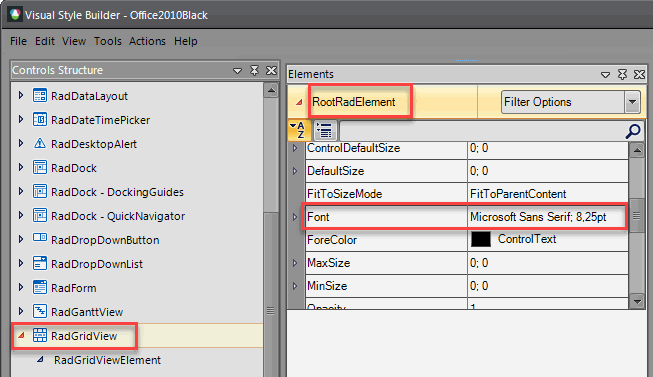Screen dimensions: 653x377
Task: Click the property search input field
Action: pyautogui.click(x=482, y=131)
